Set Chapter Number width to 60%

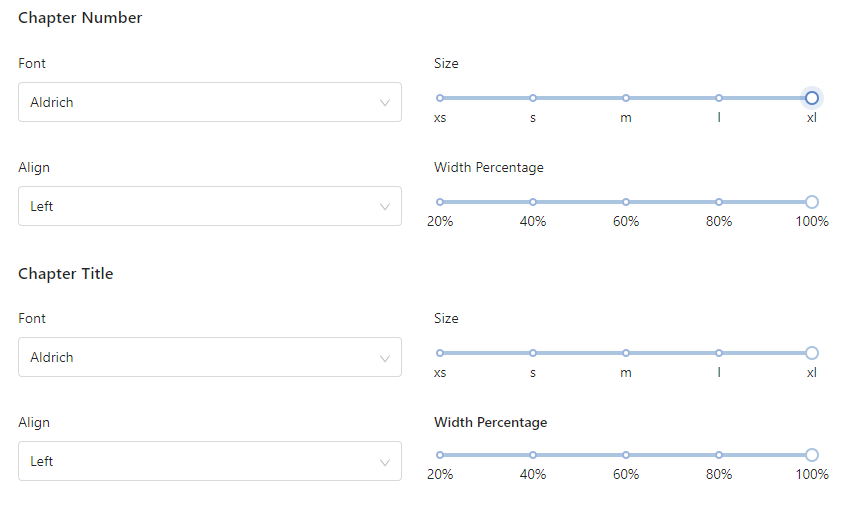point(626,202)
